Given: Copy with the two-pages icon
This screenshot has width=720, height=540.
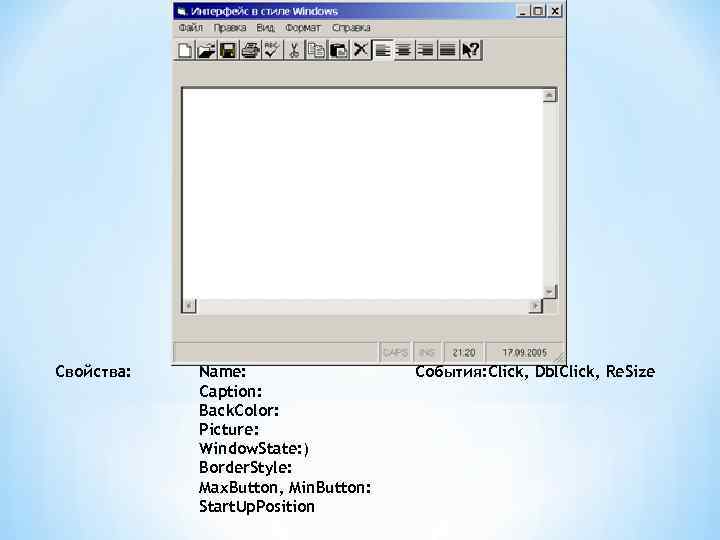Looking at the screenshot, I should pos(316,50).
